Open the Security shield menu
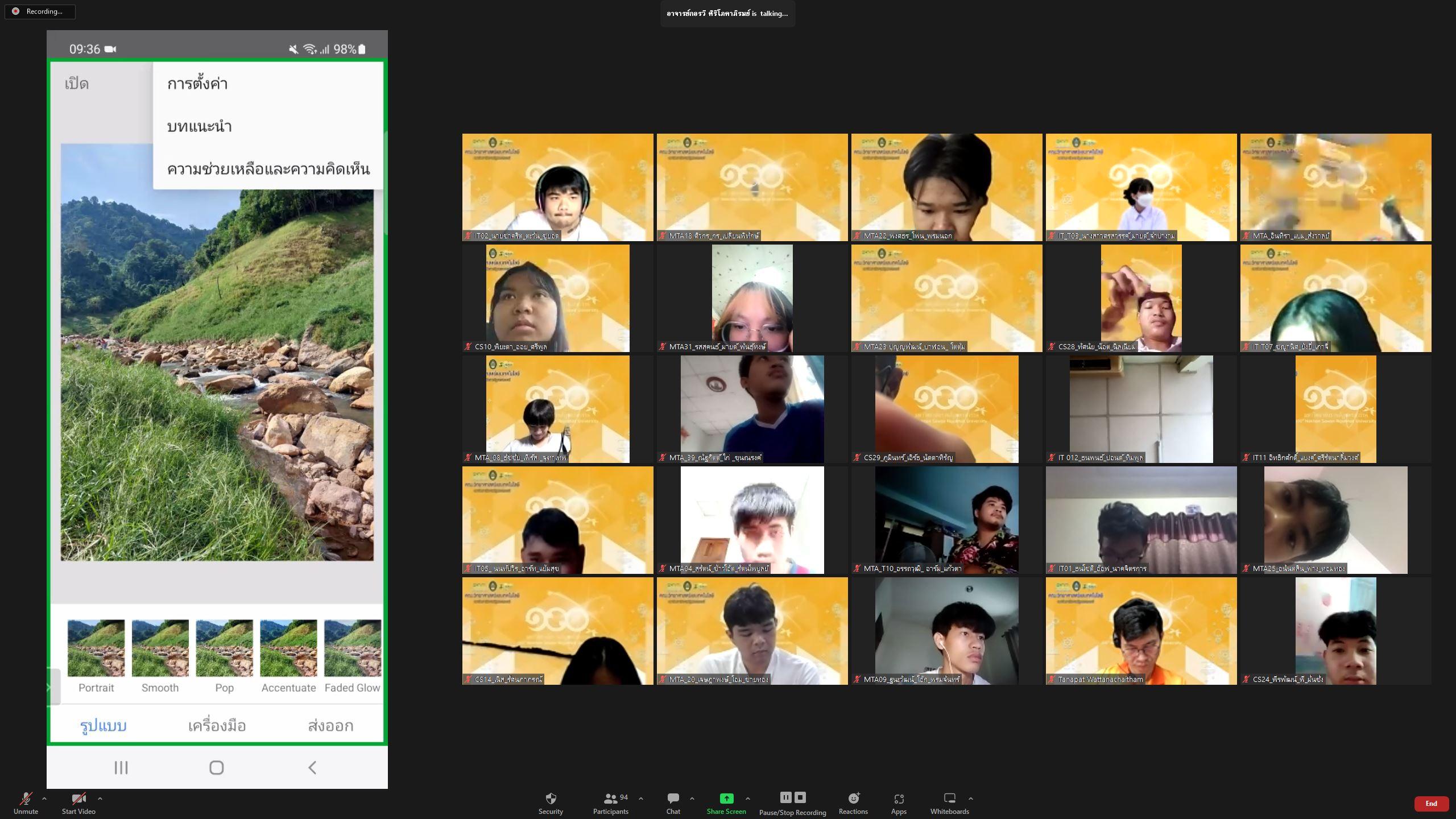 pyautogui.click(x=551, y=803)
